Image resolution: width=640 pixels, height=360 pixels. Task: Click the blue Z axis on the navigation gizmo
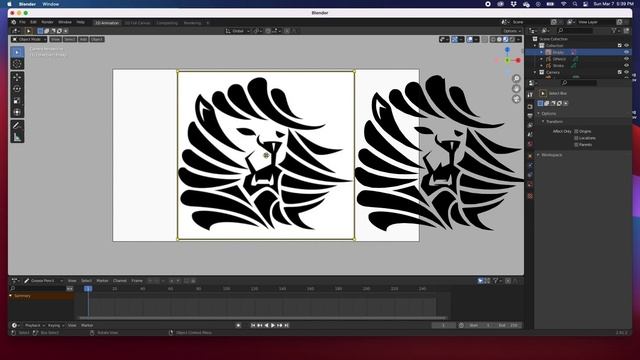coord(507,50)
